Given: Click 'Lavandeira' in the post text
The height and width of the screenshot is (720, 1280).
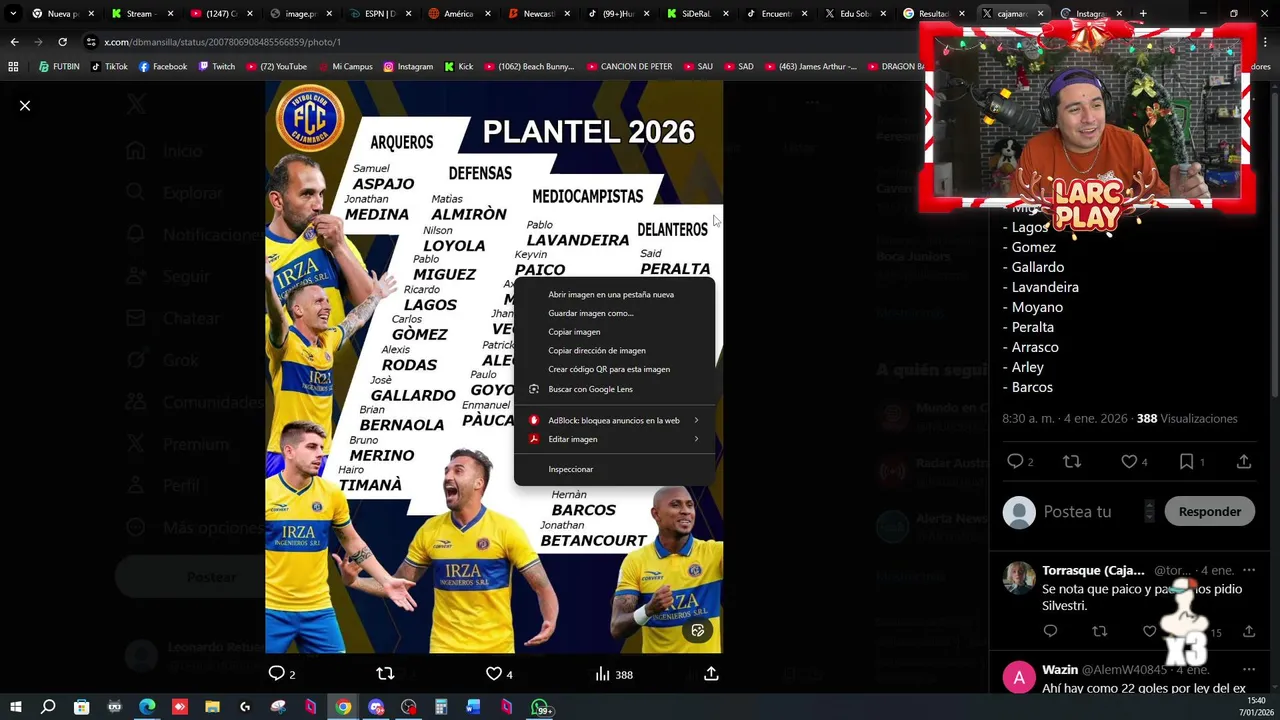Looking at the screenshot, I should click(1045, 287).
